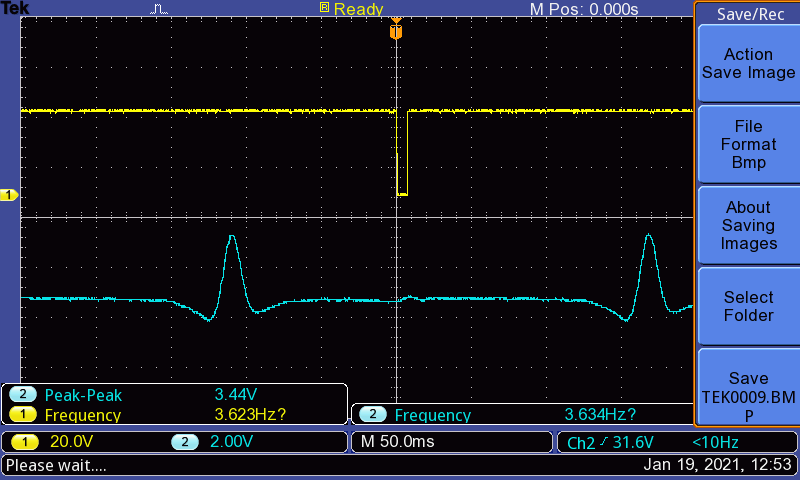Click the pulse trigger icon at top
Image resolution: width=800 pixels, height=480 pixels.
[161, 9]
